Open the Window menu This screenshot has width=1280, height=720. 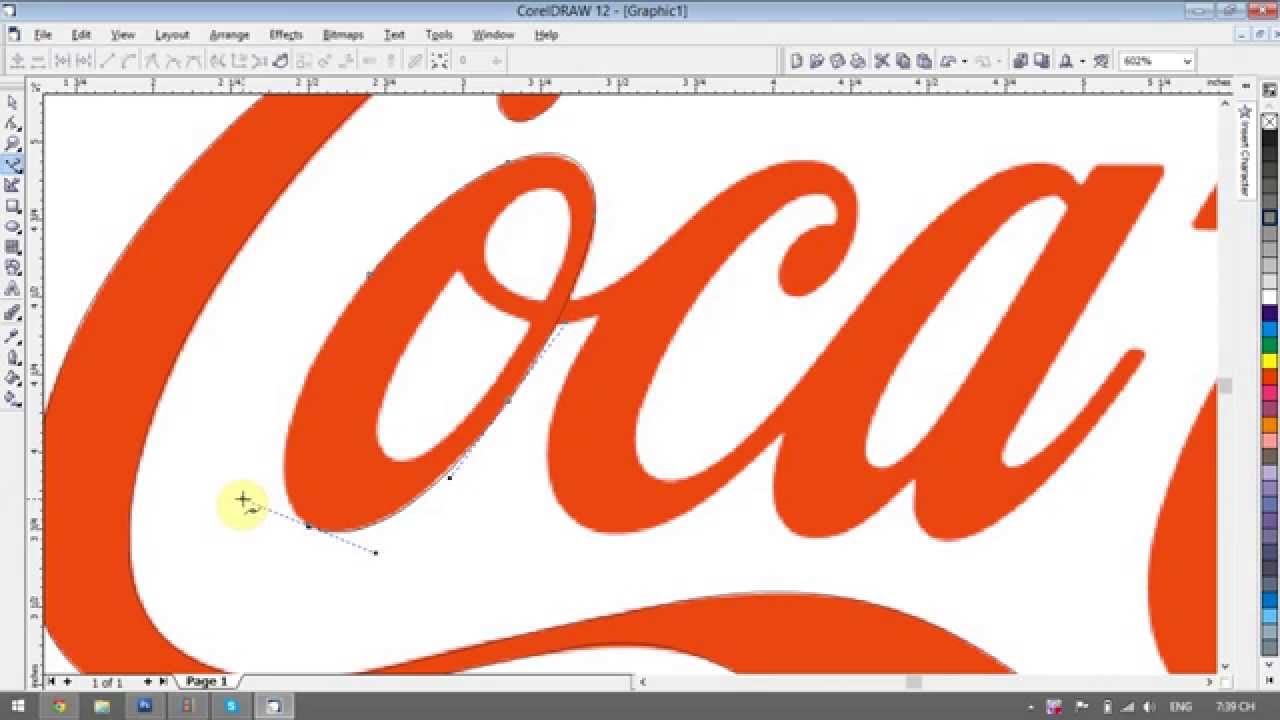[493, 34]
